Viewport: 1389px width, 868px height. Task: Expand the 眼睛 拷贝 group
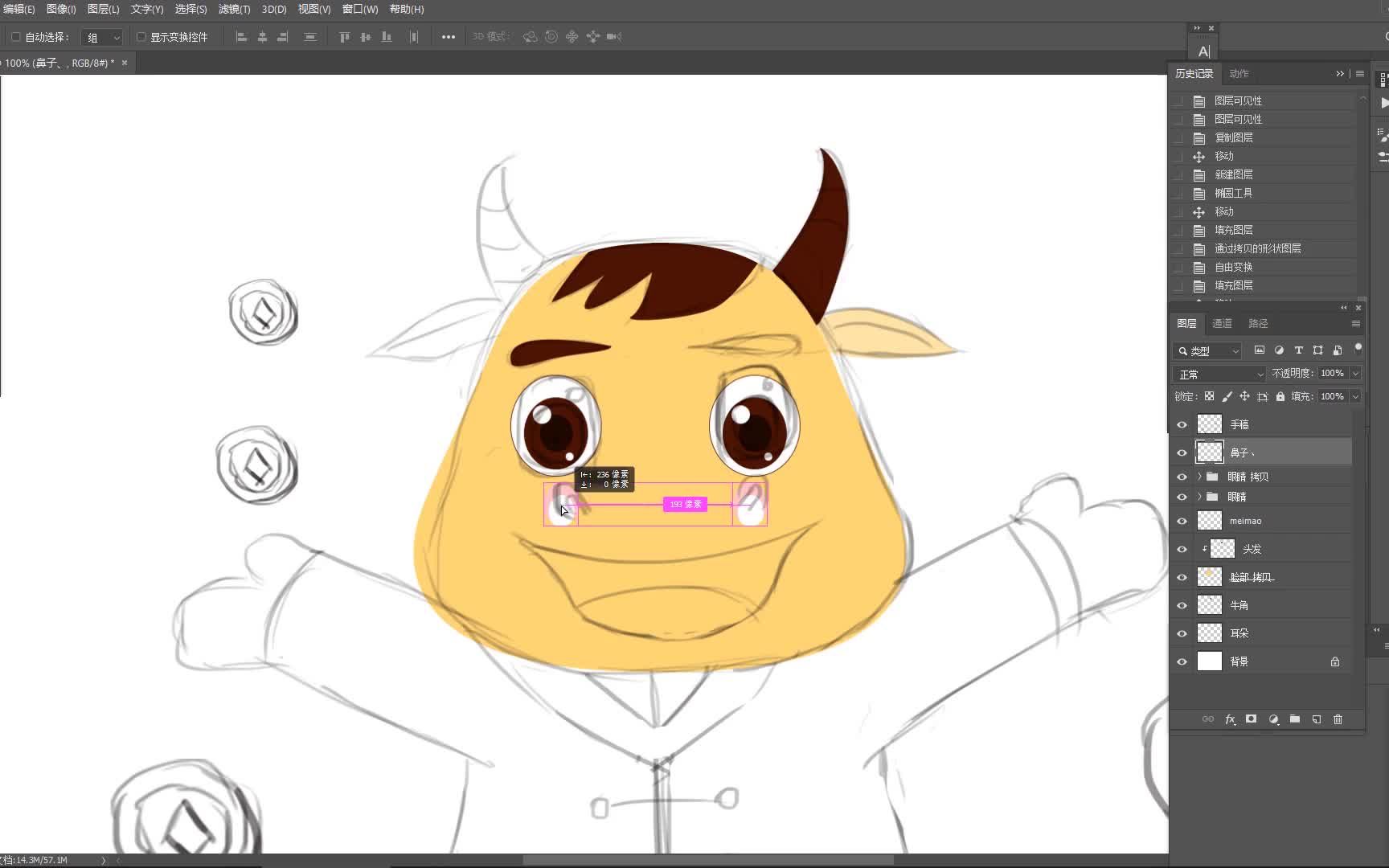1199,477
